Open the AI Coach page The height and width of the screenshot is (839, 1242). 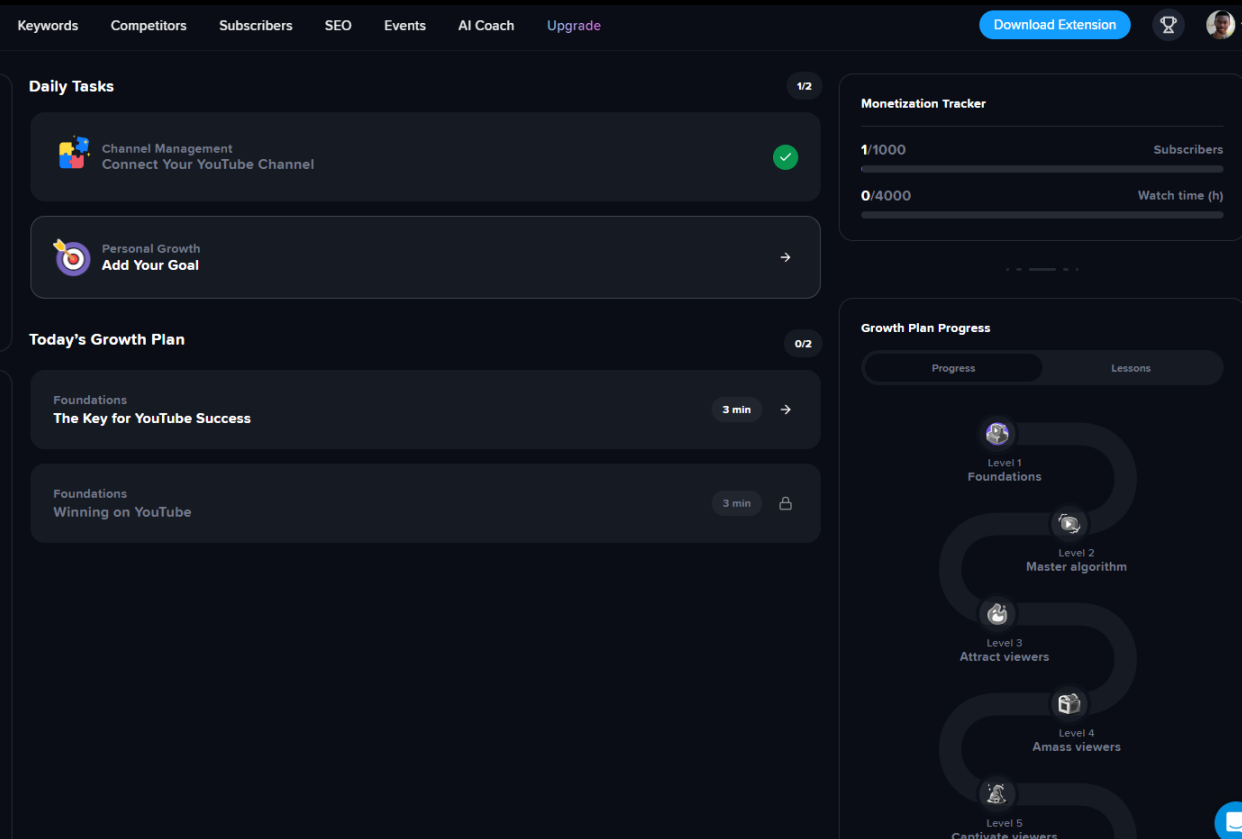pyautogui.click(x=486, y=25)
